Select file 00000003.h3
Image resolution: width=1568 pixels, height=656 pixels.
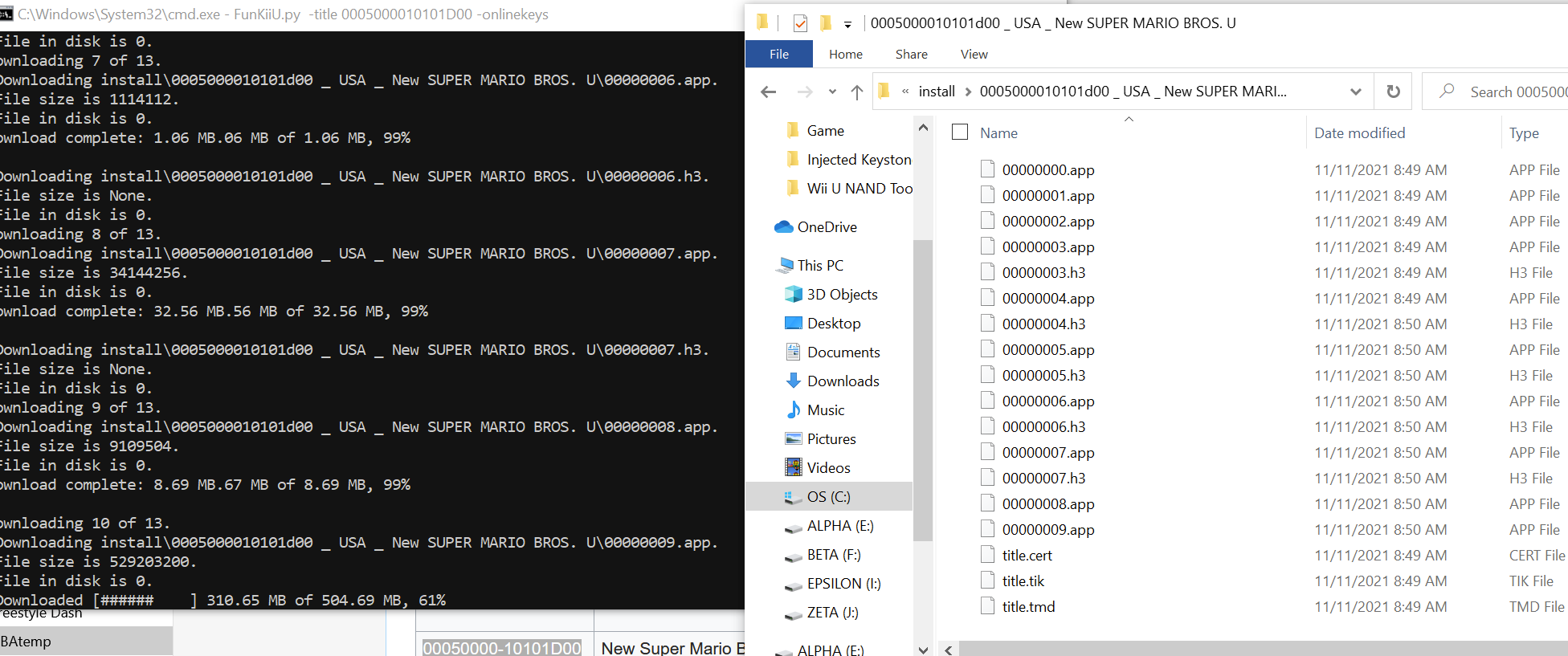(1043, 273)
